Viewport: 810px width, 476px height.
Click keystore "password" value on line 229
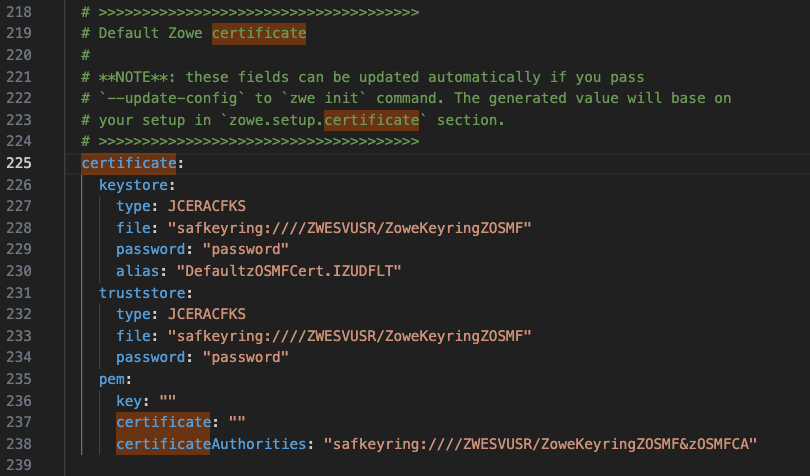(246, 249)
